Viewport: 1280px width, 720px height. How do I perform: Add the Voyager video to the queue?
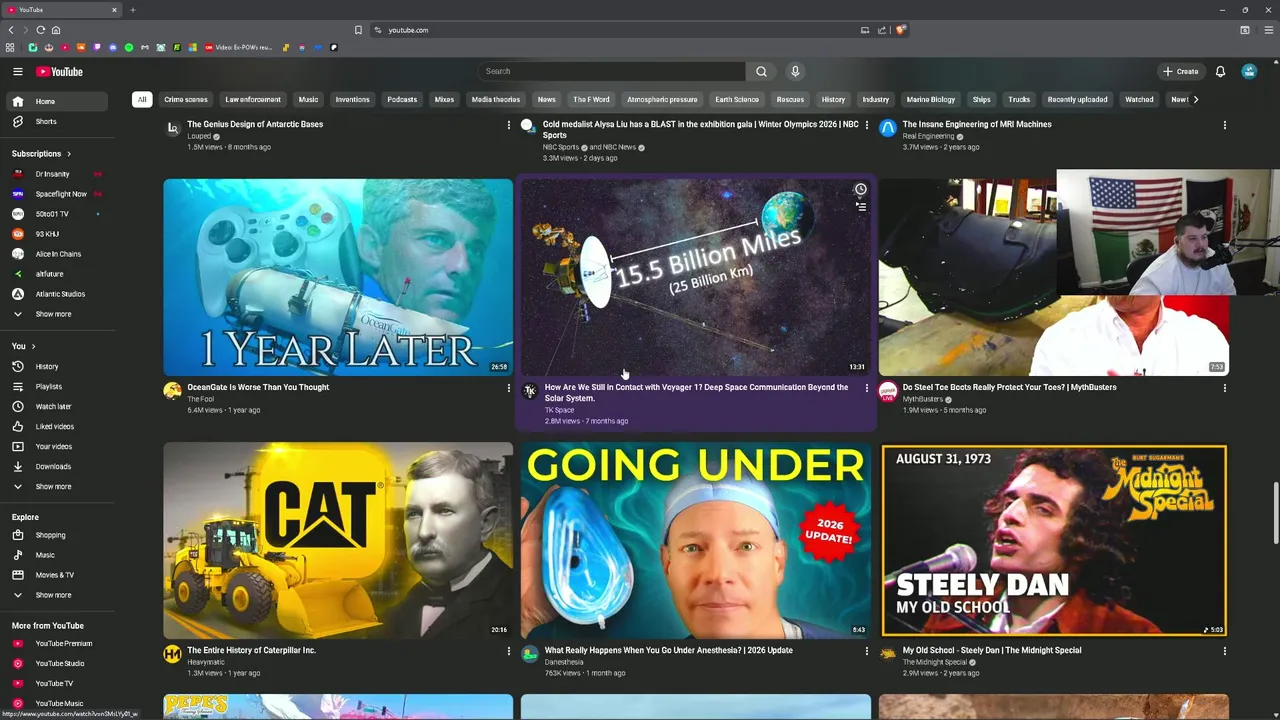point(860,206)
